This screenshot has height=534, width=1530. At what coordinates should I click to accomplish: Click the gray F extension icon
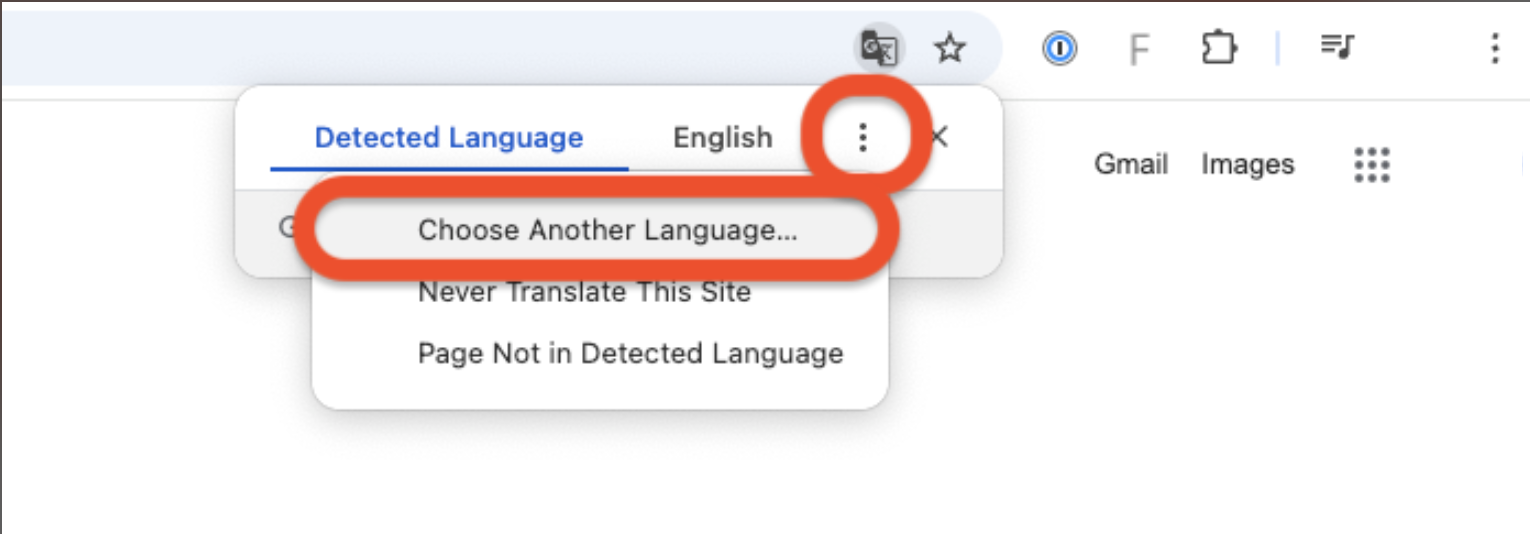coord(1137,49)
